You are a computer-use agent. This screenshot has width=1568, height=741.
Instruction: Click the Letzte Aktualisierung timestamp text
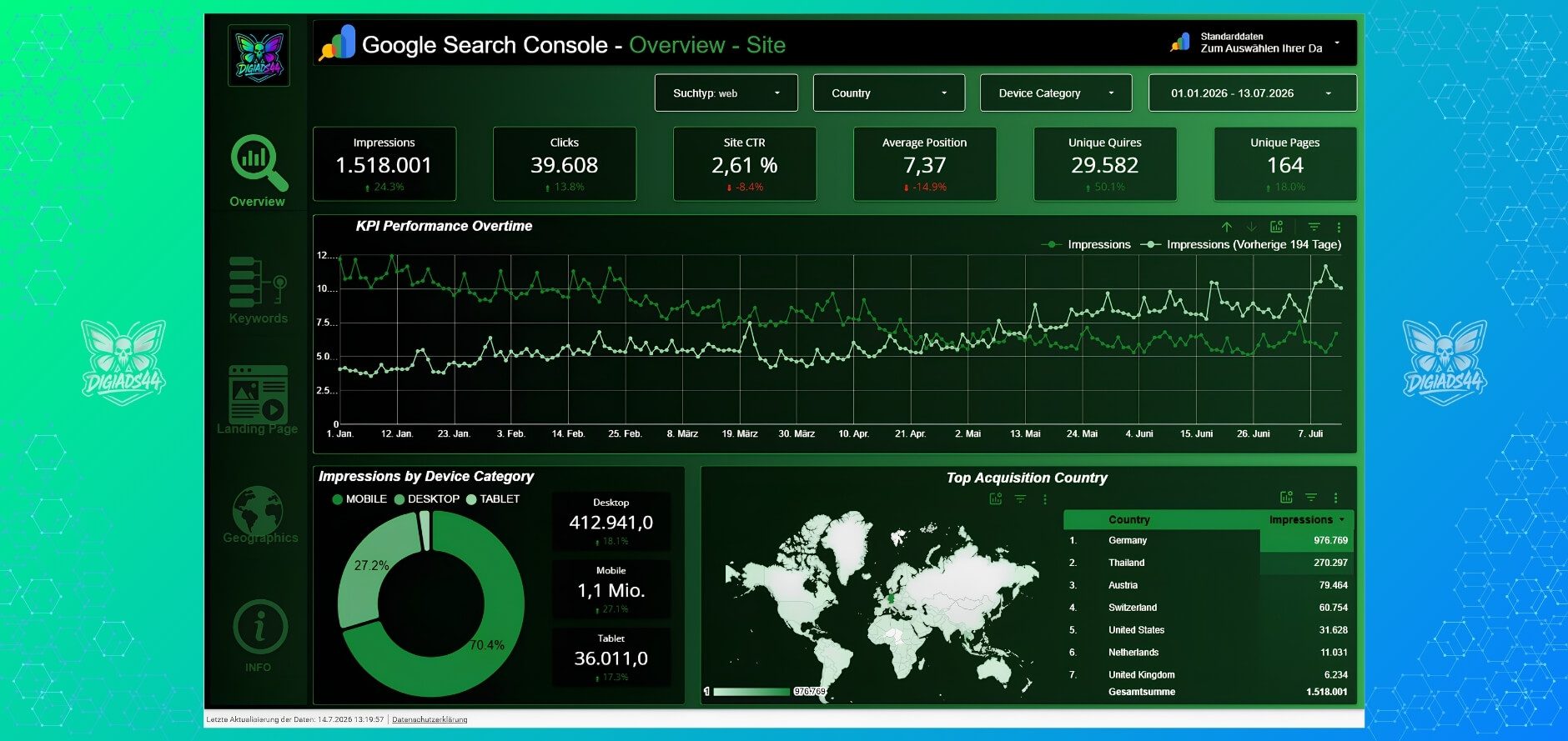point(295,719)
